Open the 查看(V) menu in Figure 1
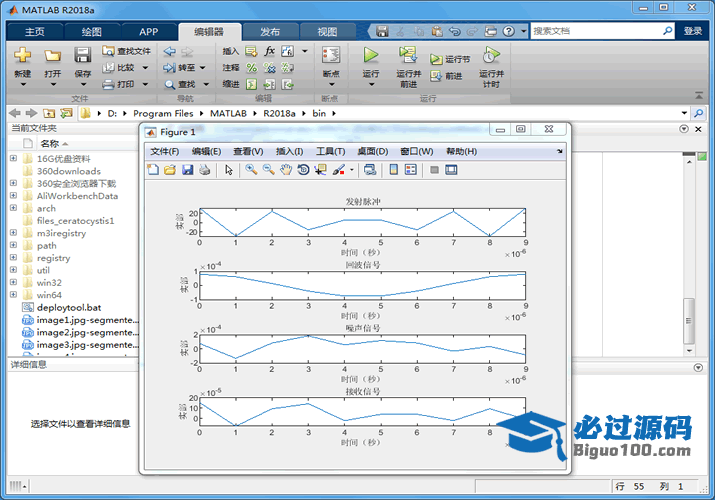Image resolution: width=715 pixels, height=500 pixels. click(248, 151)
